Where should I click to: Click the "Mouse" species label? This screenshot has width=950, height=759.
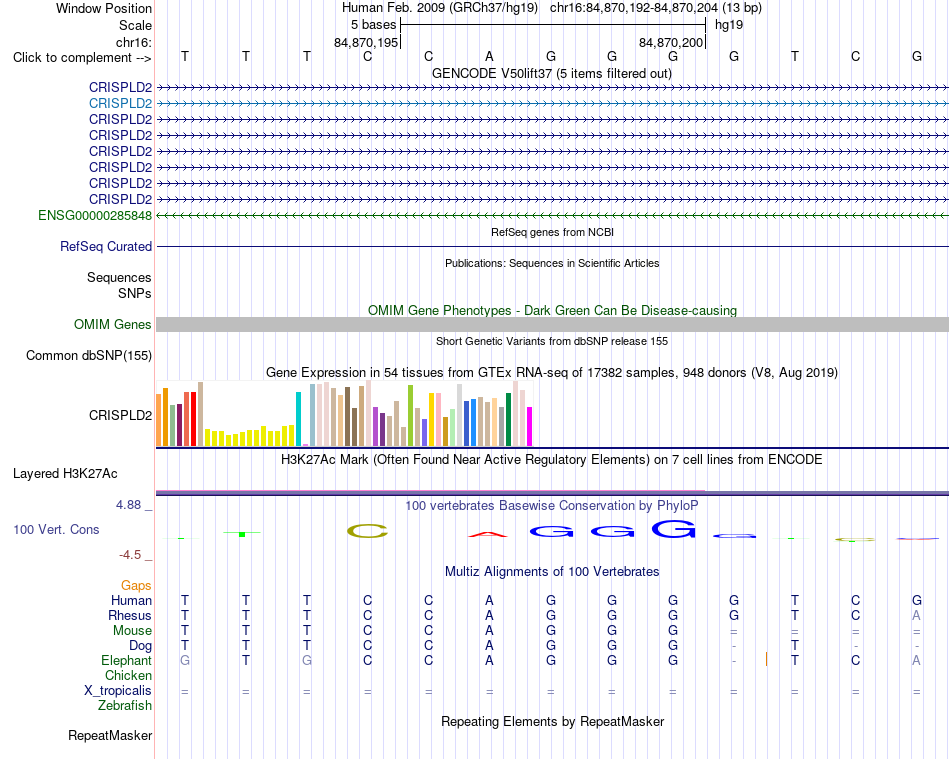coord(132,631)
